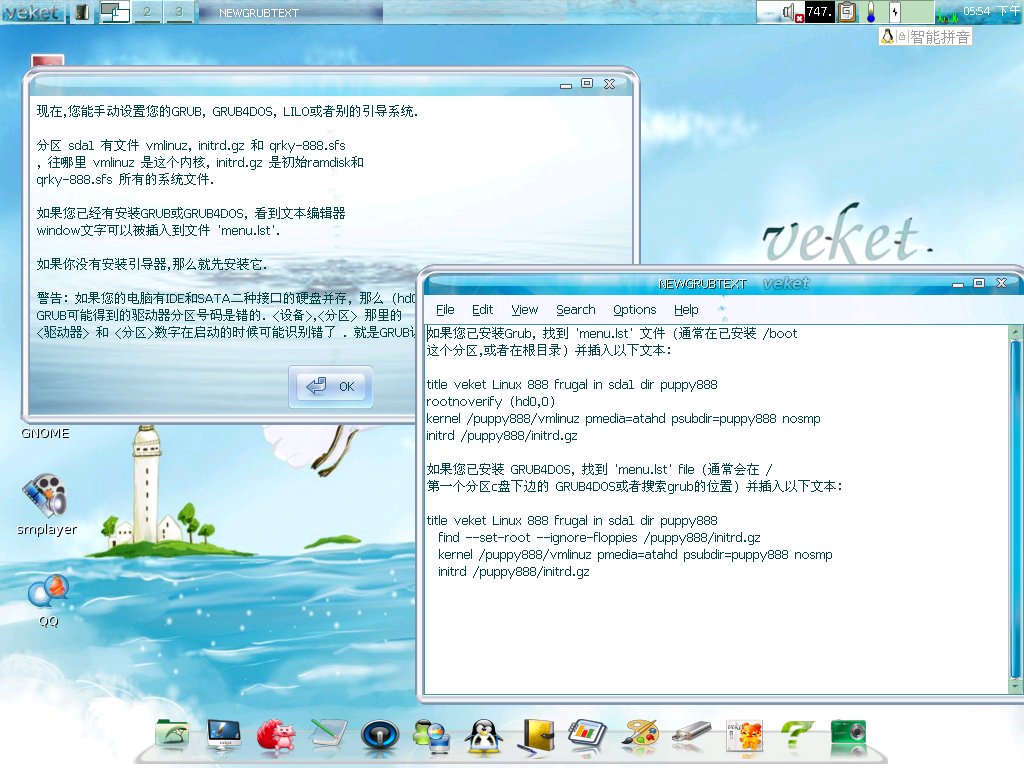Open the View menu in NEWGRUBTEXT editor
The width and height of the screenshot is (1024, 768).
[524, 310]
